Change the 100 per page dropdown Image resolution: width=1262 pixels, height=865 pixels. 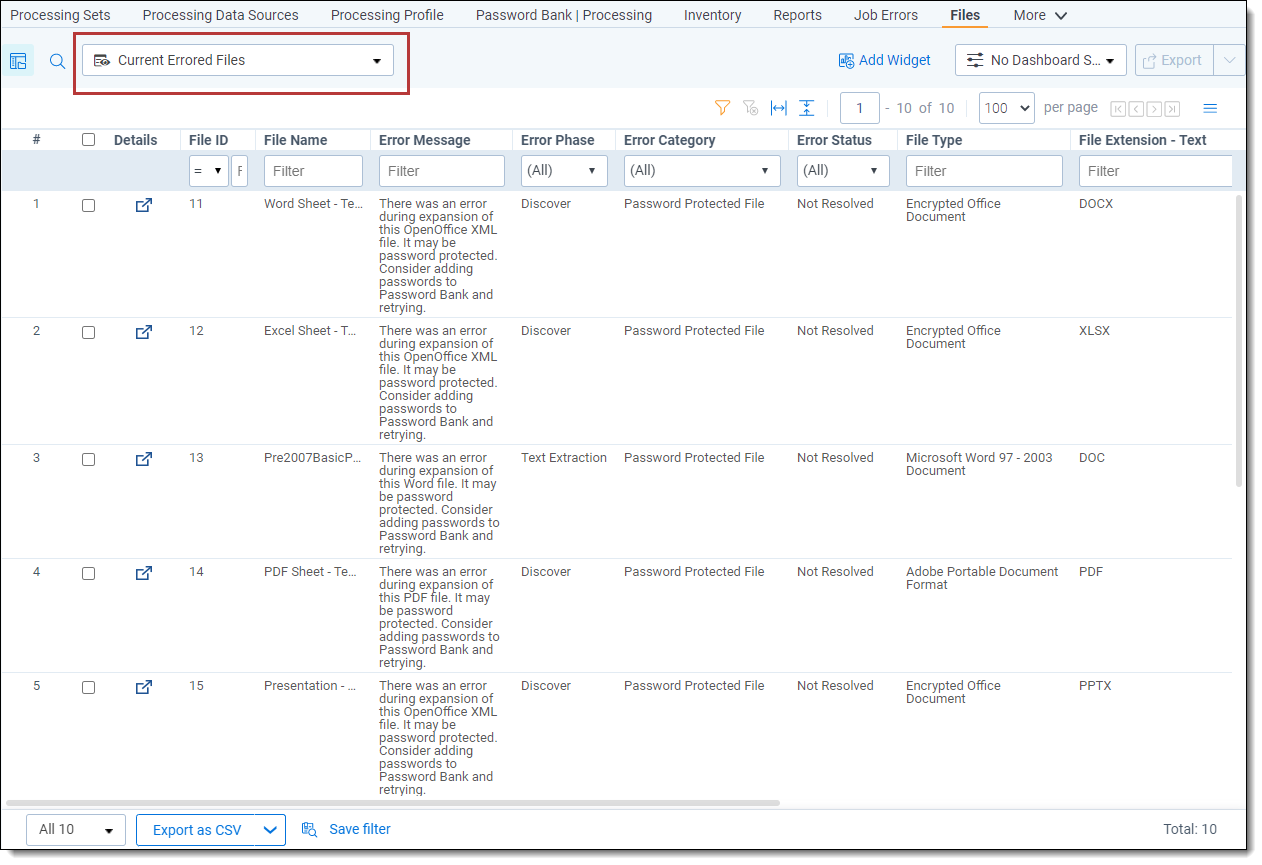[1006, 108]
